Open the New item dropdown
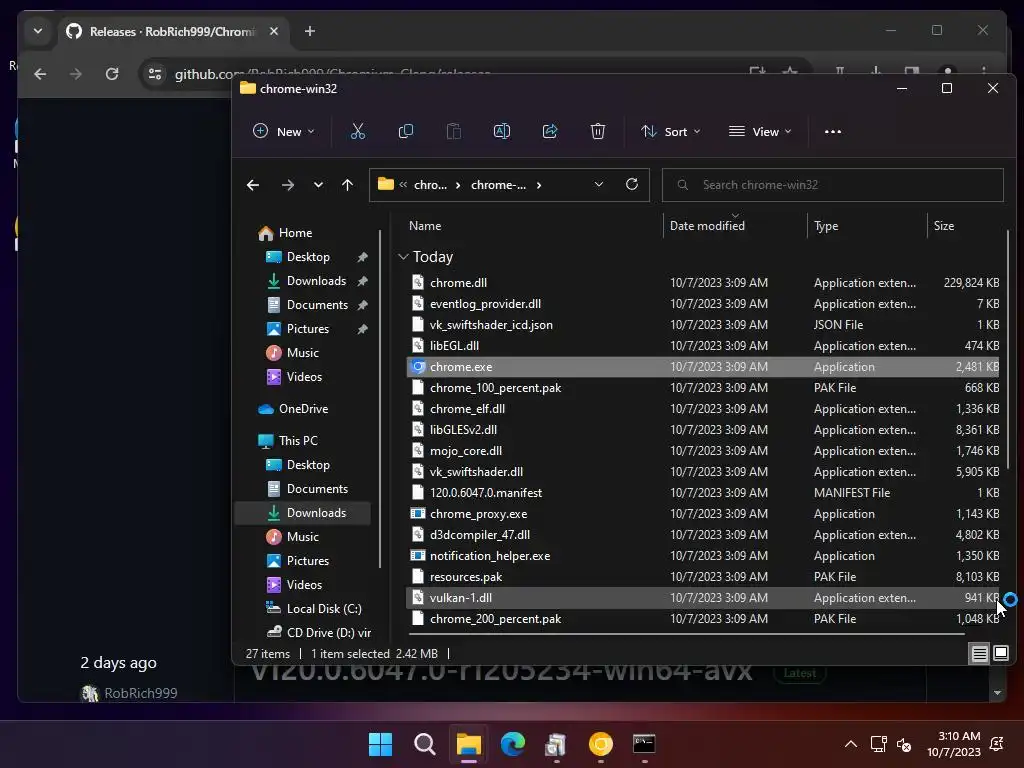This screenshot has width=1024, height=768. pos(283,131)
